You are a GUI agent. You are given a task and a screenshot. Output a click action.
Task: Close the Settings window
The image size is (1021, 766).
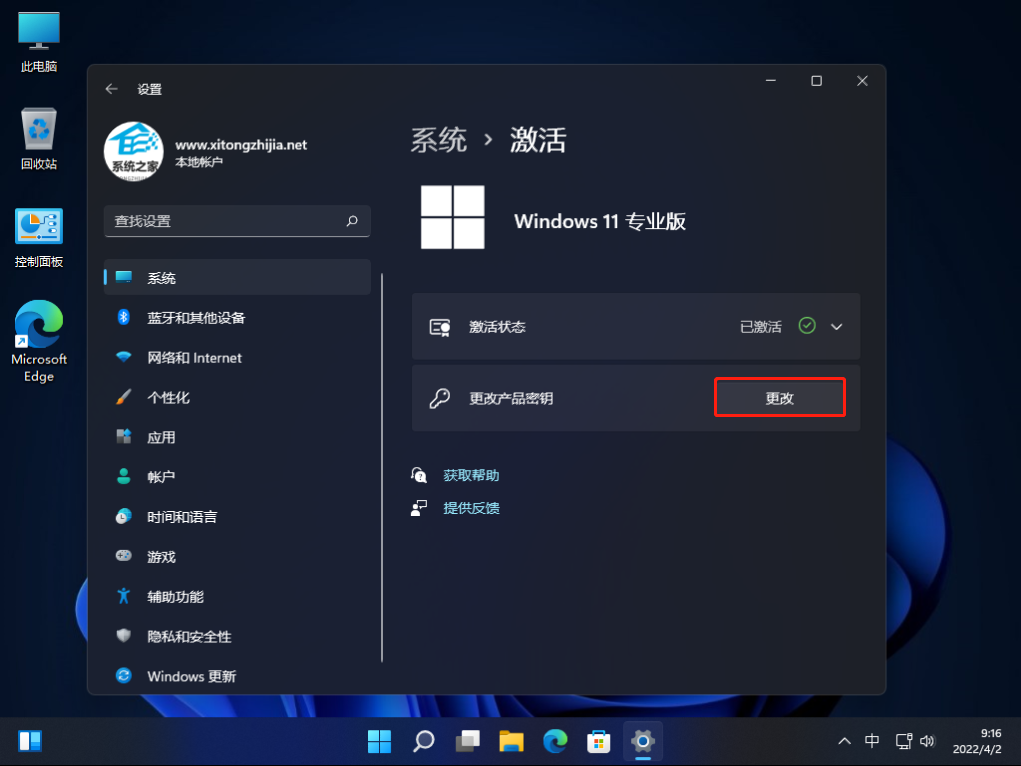pos(862,81)
